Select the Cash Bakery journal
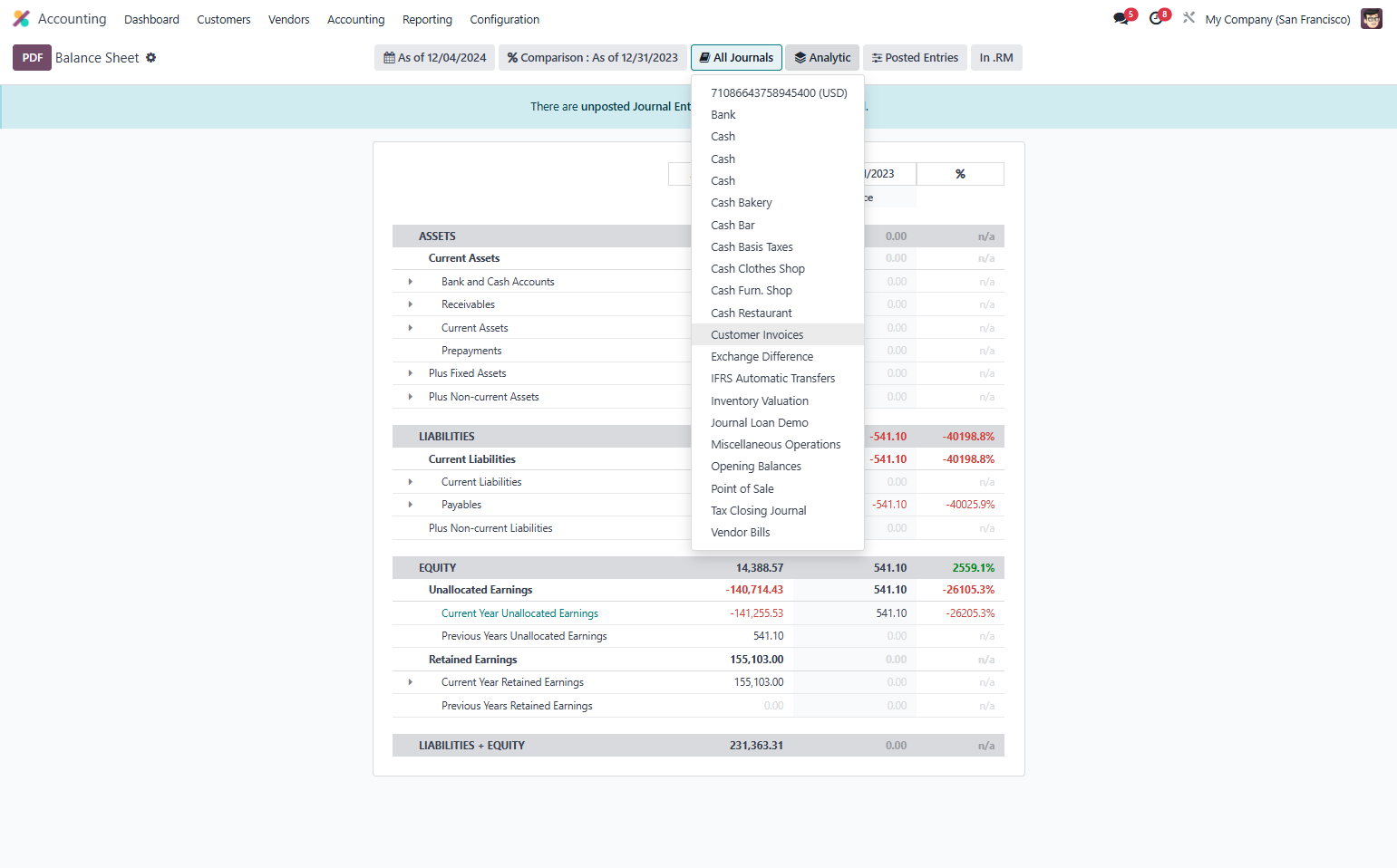This screenshot has height=868, width=1397. 778,202
